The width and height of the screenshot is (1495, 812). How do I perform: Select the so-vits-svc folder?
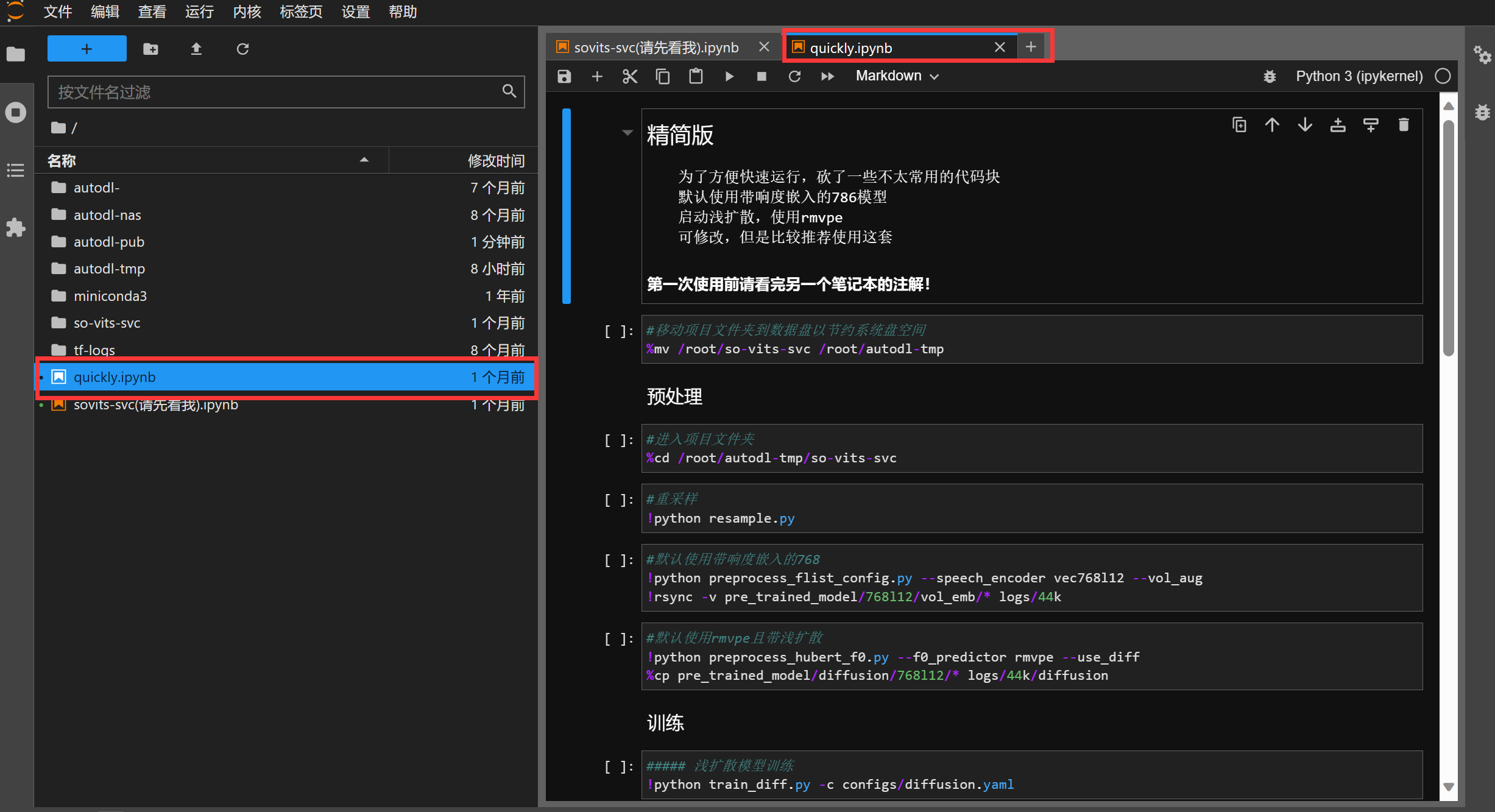(286, 323)
